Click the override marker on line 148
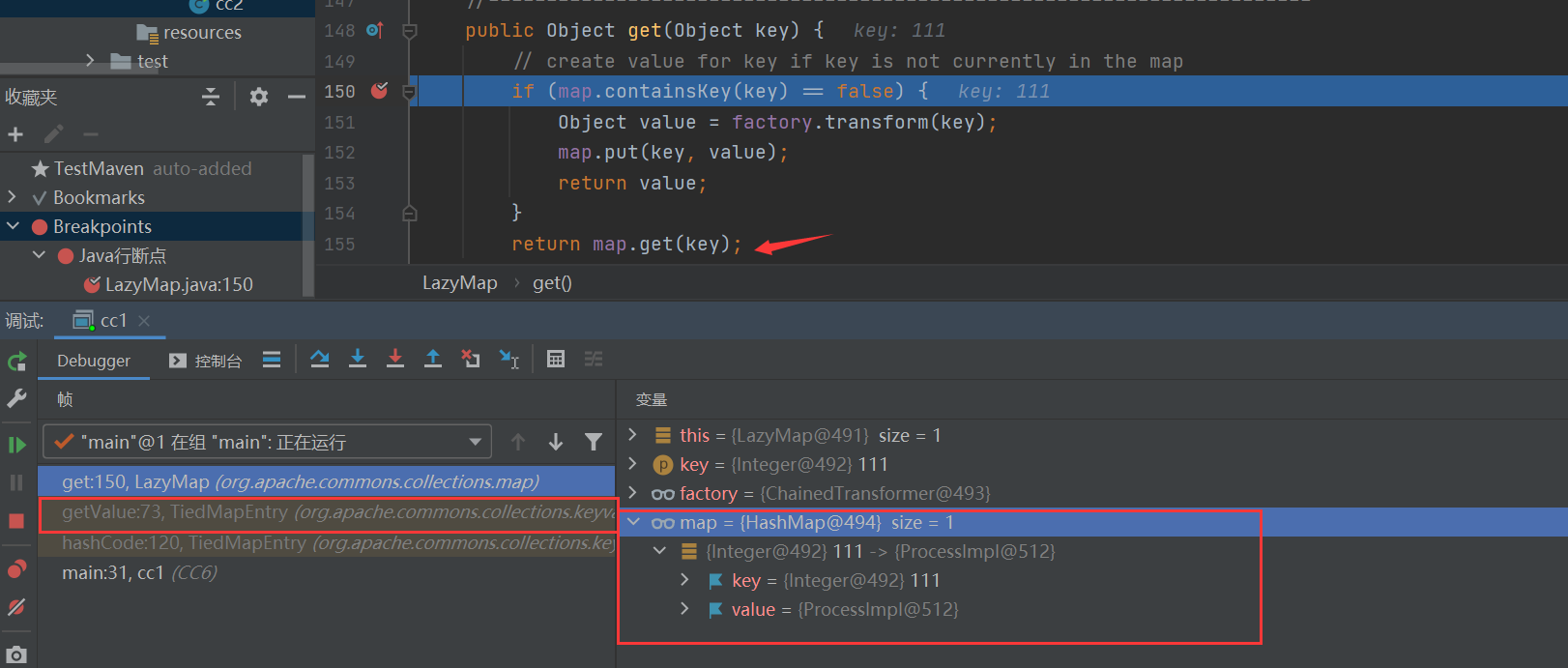Viewport: 1568px width, 668px height. (x=375, y=31)
